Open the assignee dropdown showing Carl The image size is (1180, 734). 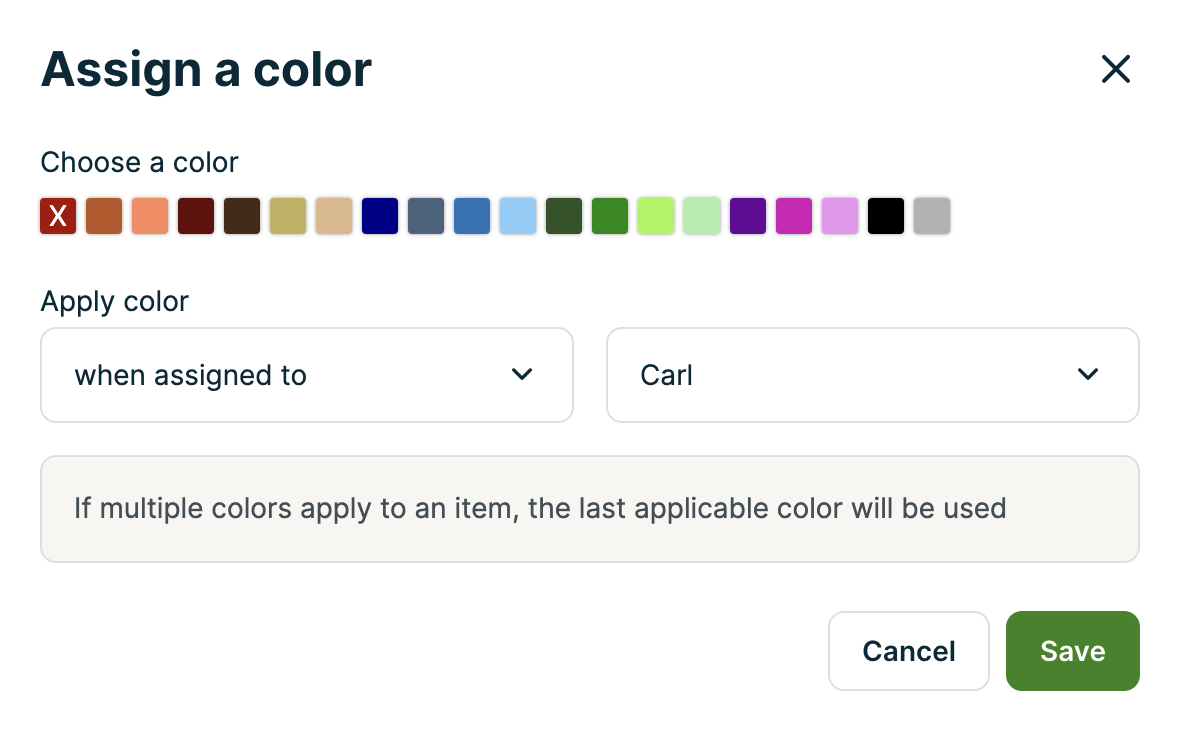(872, 375)
